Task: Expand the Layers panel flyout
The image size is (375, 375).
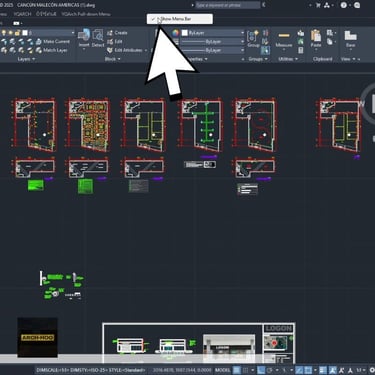Action: click(26, 59)
